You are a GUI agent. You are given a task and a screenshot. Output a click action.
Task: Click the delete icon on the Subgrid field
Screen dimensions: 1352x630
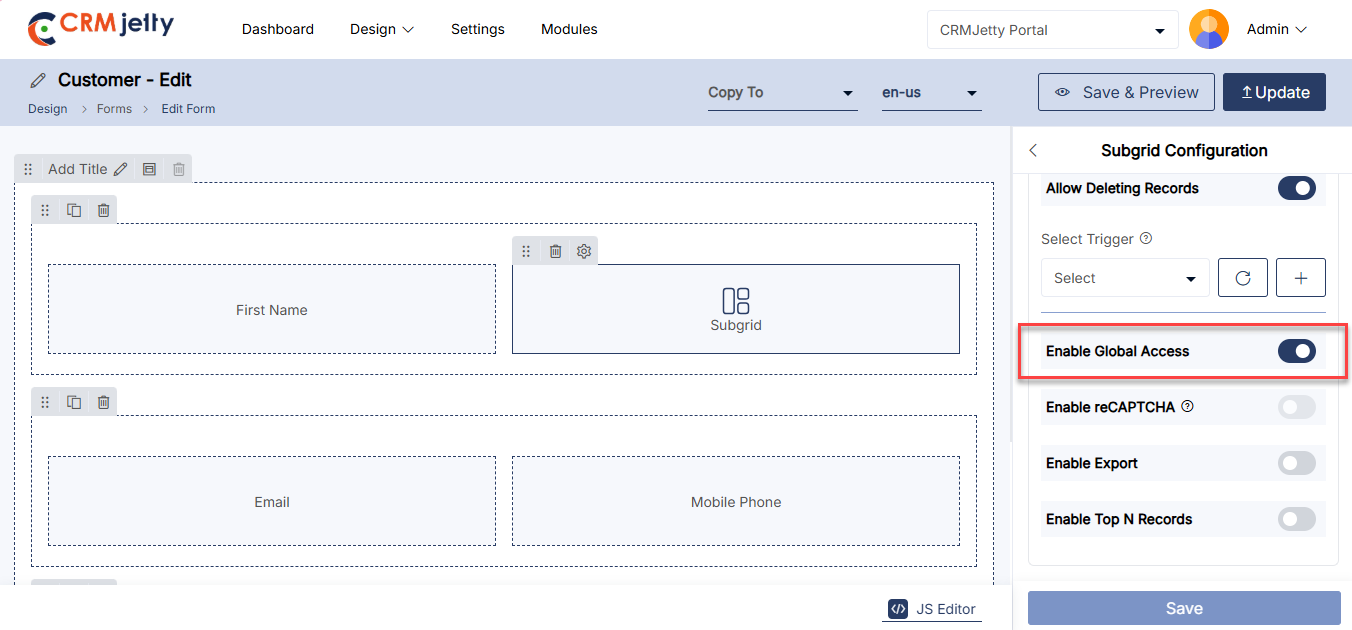(555, 251)
